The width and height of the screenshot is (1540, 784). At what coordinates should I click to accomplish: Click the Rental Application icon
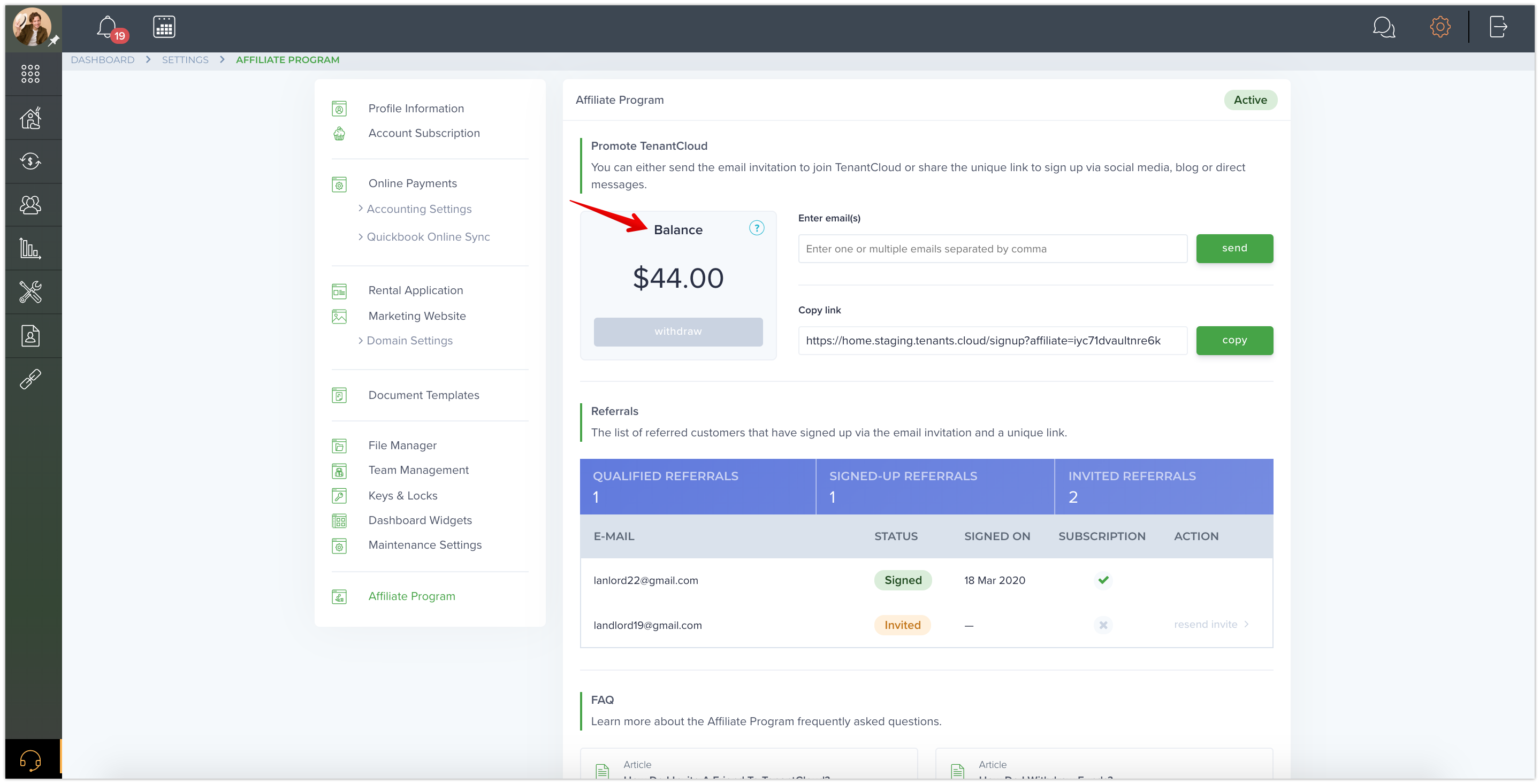tap(339, 291)
